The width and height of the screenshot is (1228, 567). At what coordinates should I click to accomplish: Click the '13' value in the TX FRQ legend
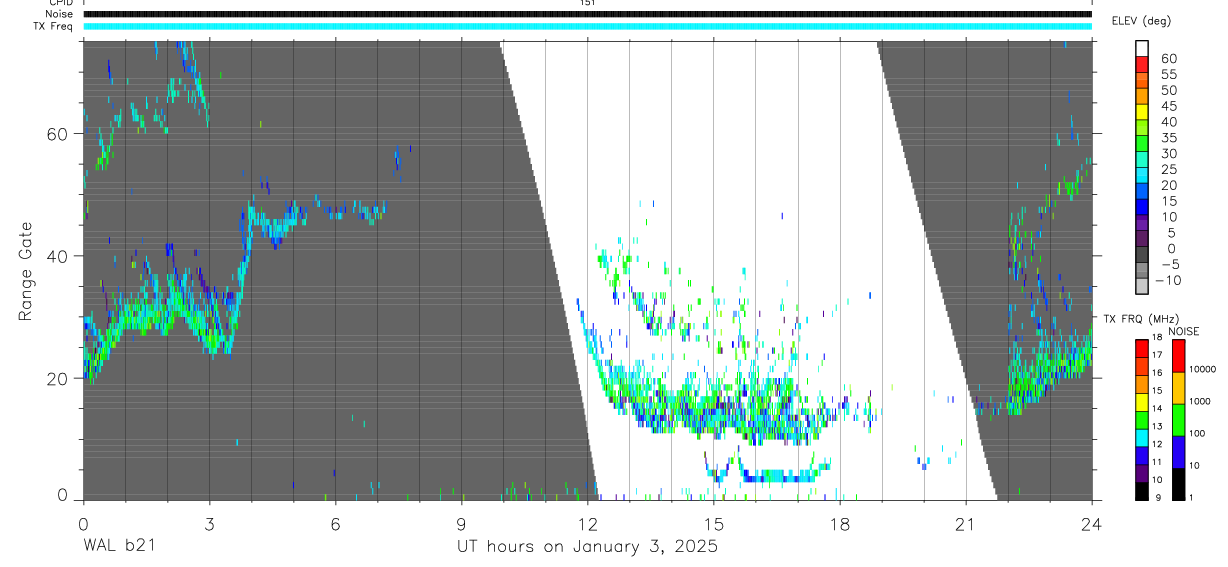1157,427
